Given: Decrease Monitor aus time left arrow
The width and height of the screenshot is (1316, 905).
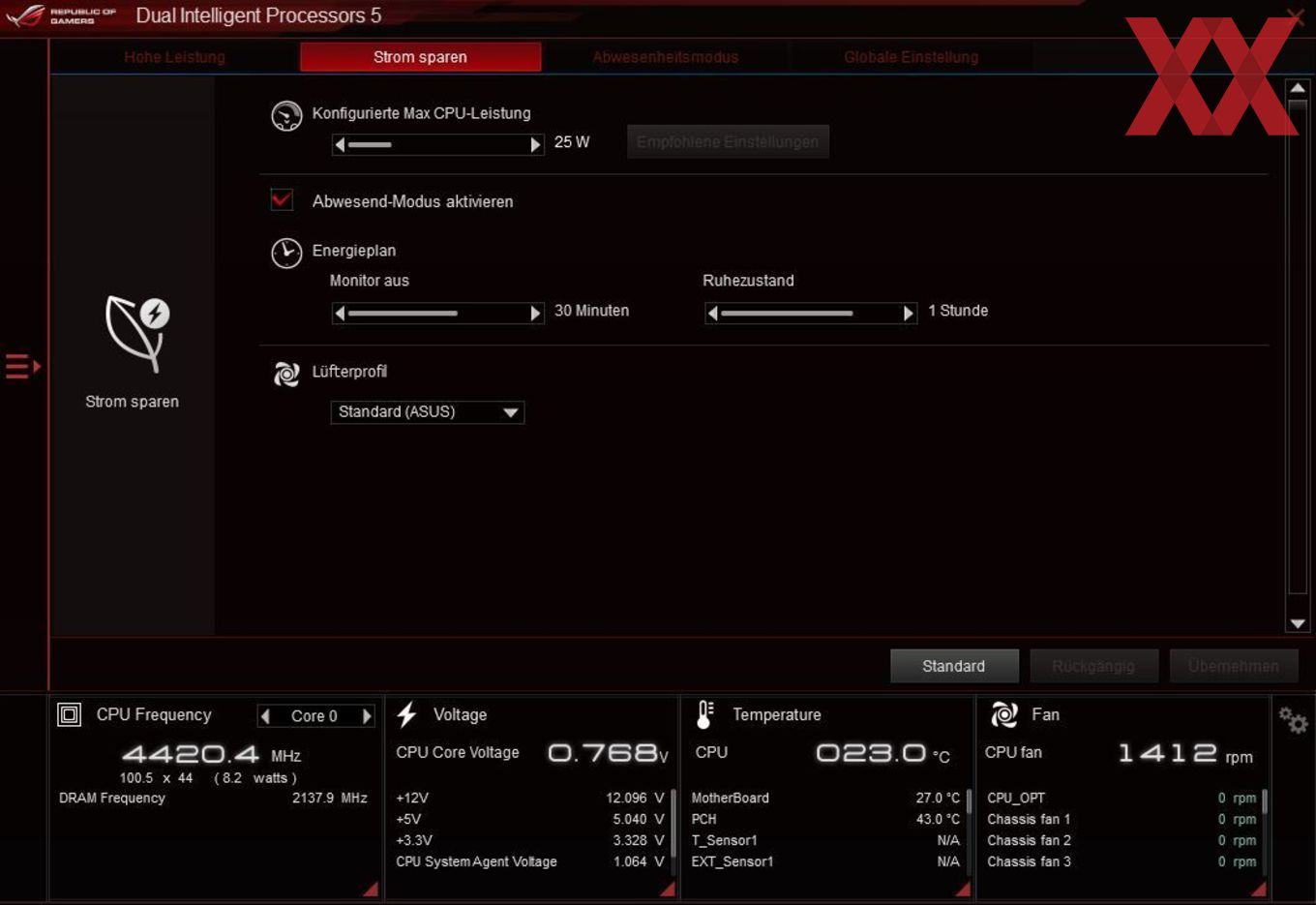Looking at the screenshot, I should pyautogui.click(x=340, y=313).
